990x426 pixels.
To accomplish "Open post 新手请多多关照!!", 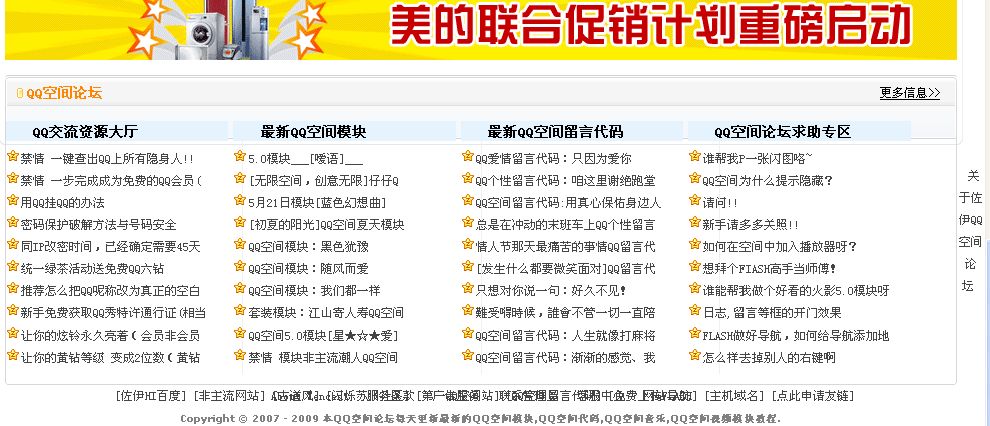I will (751, 225).
